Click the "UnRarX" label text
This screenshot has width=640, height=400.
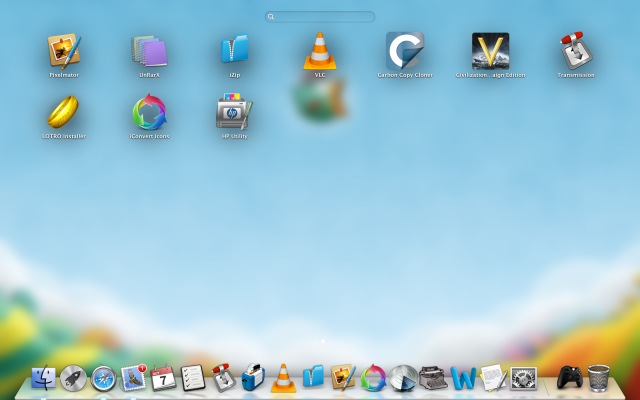[149, 75]
